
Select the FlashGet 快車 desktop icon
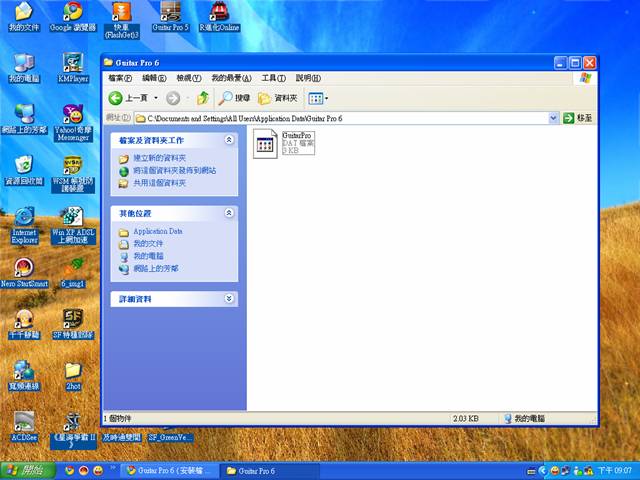[x=122, y=20]
